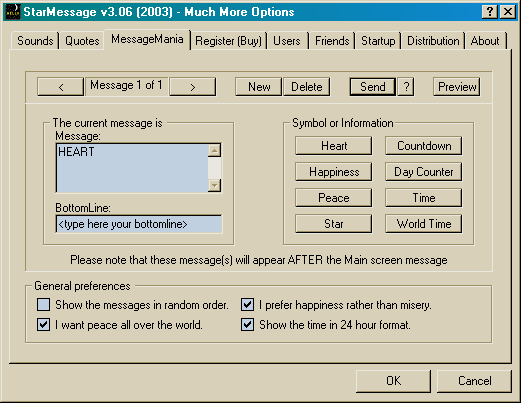Enable Show the messages in random order

tap(44, 305)
